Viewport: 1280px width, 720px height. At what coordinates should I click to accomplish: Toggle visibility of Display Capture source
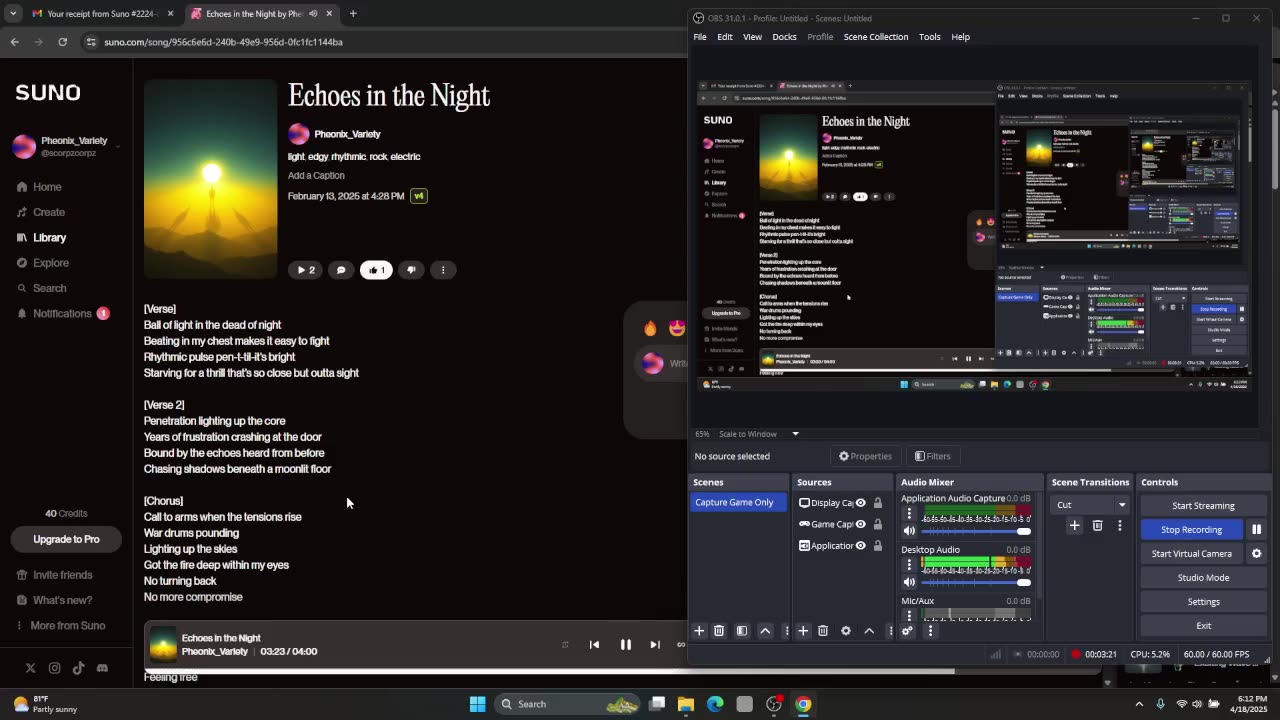click(x=860, y=503)
